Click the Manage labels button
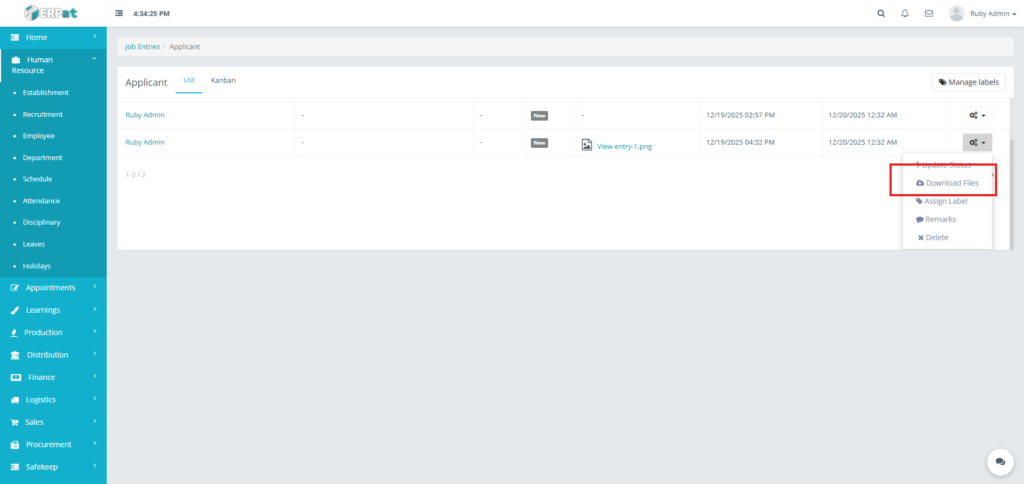Viewport: 1024px width, 484px height. coord(968,82)
